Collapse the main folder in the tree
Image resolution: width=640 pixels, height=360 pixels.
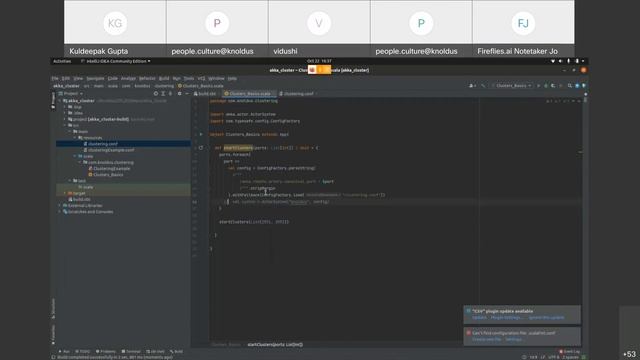click(70, 131)
